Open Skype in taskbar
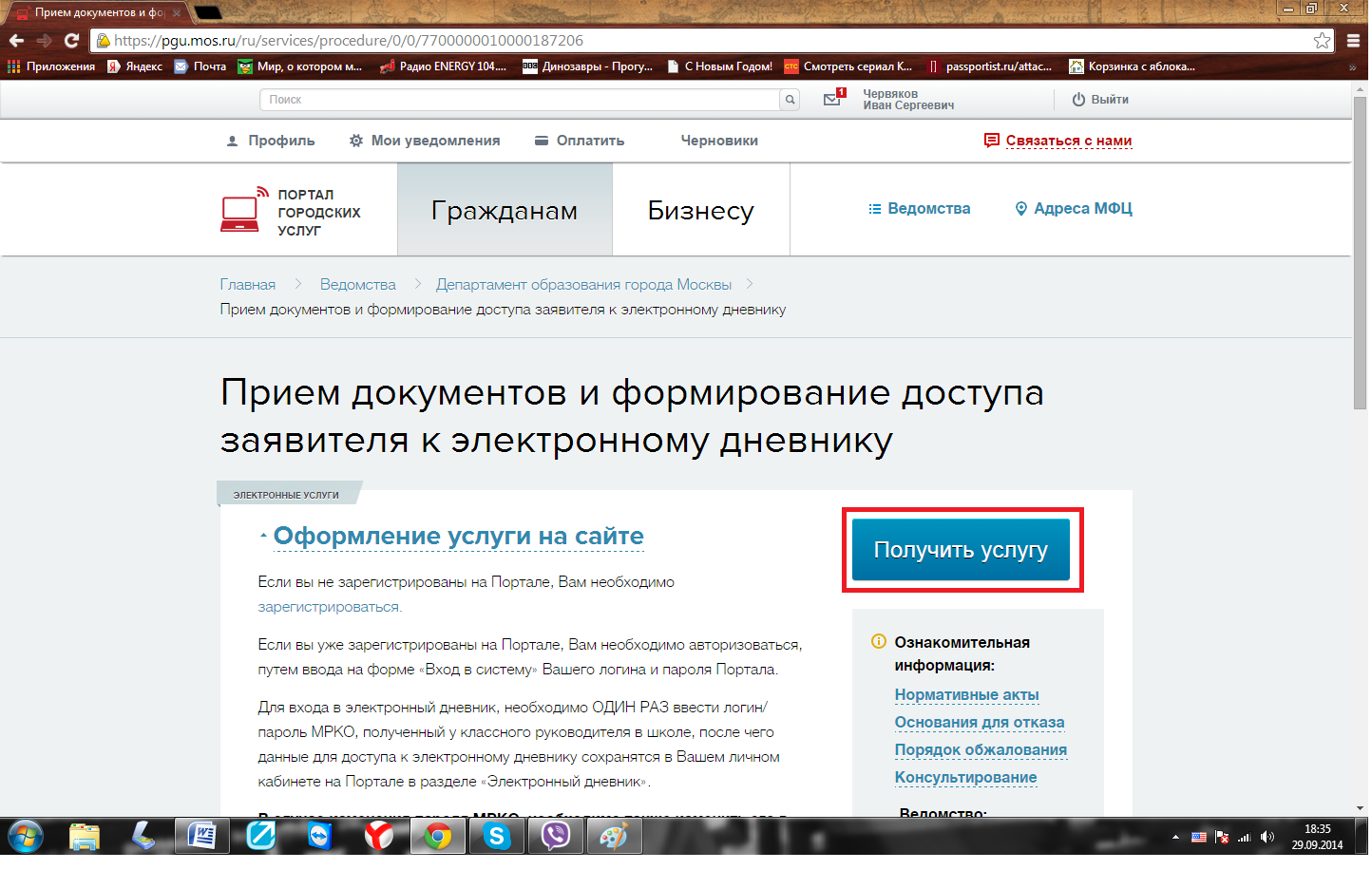Viewport: 1372px width, 870px height. click(x=498, y=838)
